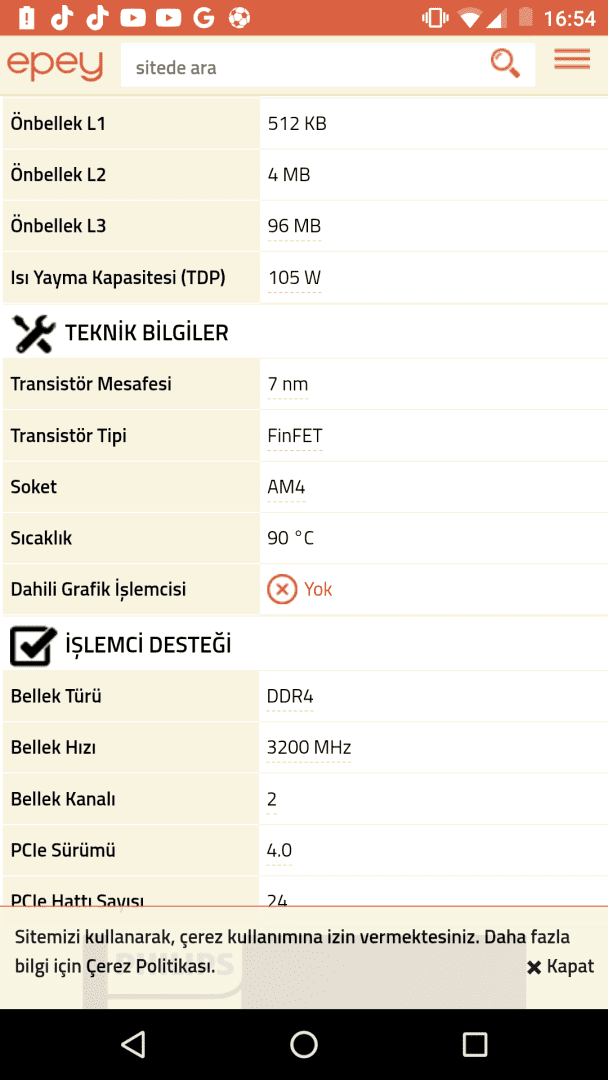Tap the 3200 MHz memory speed value
This screenshot has width=608, height=1080.
click(309, 747)
